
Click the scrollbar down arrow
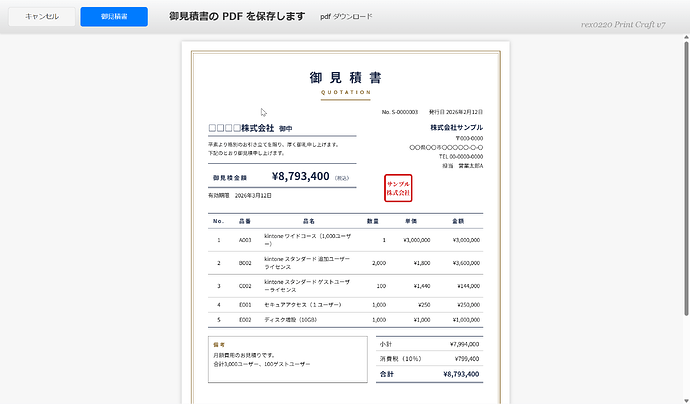pyautogui.click(x=686, y=400)
